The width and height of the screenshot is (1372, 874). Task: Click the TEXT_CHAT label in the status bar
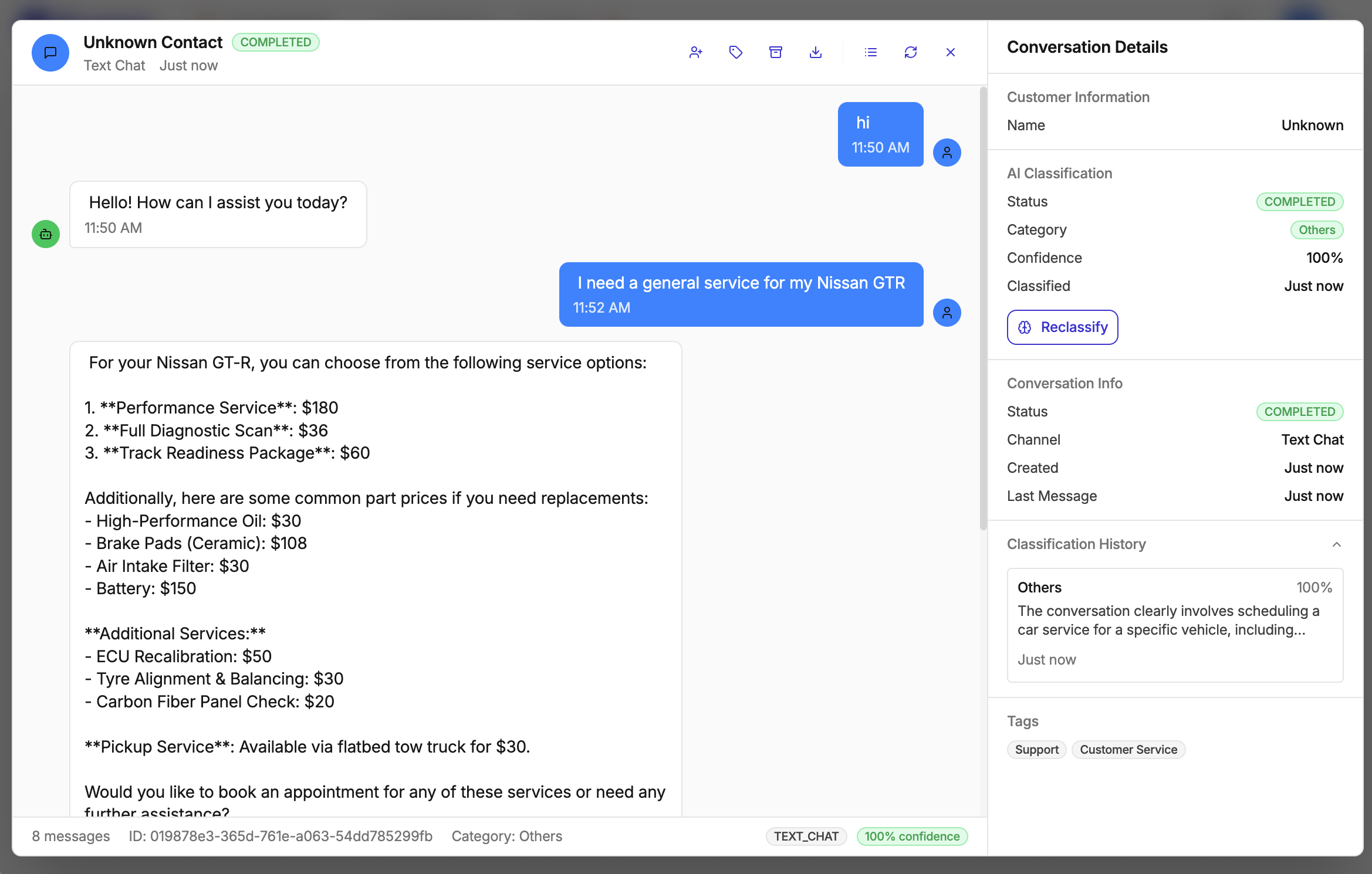[x=806, y=836]
